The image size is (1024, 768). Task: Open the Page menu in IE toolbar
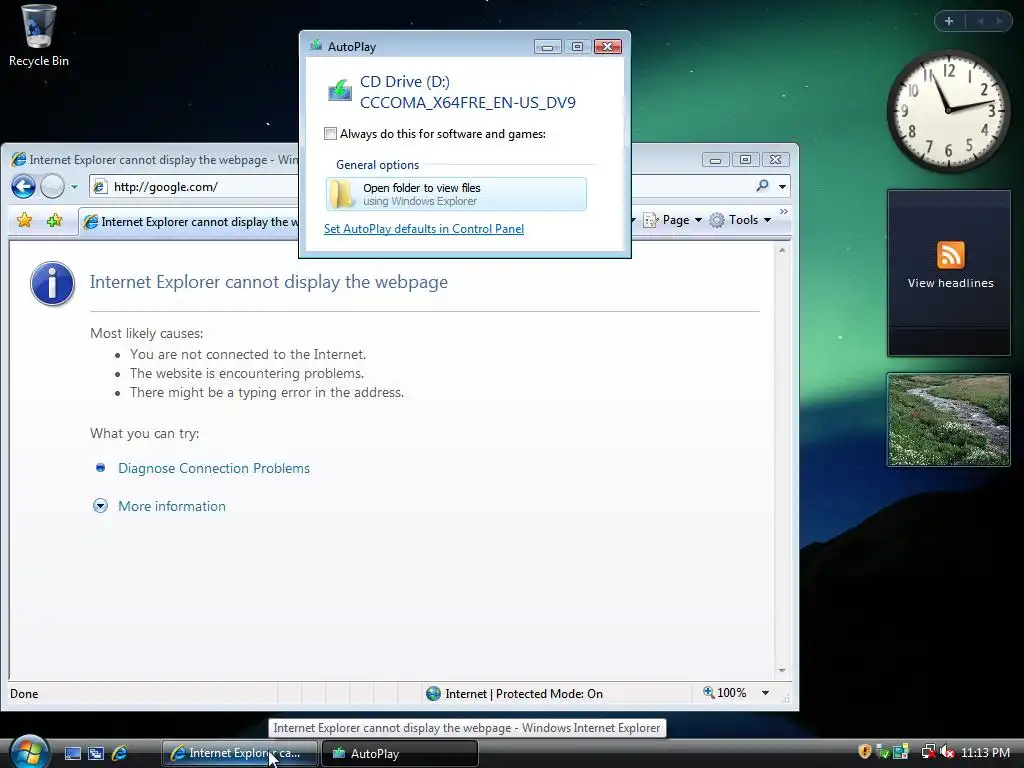[673, 220]
